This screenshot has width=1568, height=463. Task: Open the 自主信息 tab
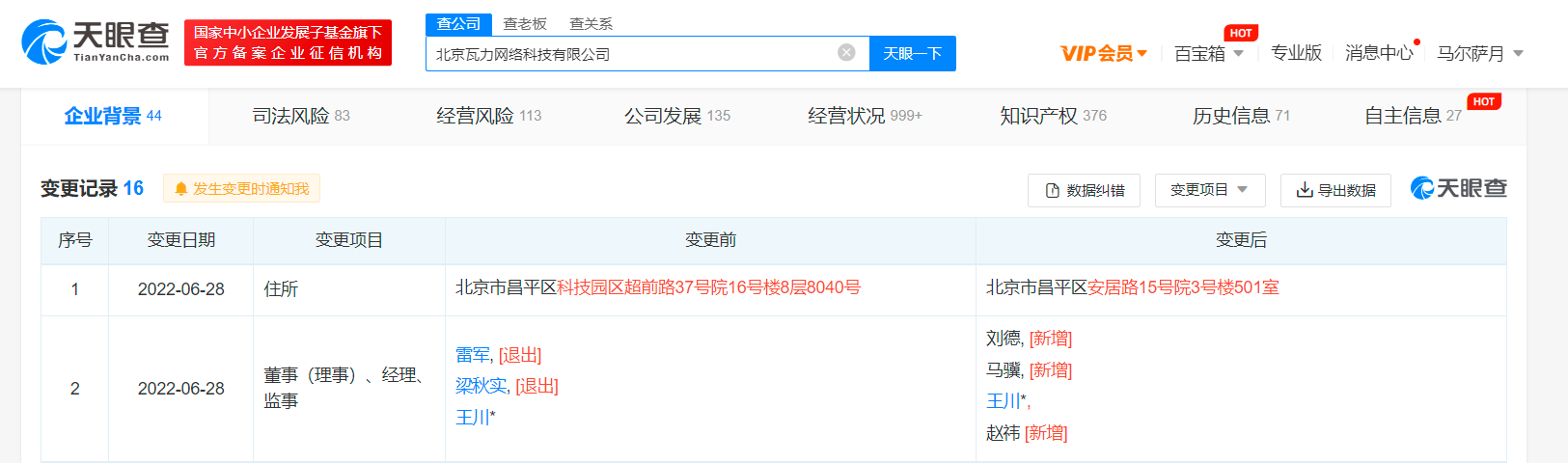point(1413,116)
